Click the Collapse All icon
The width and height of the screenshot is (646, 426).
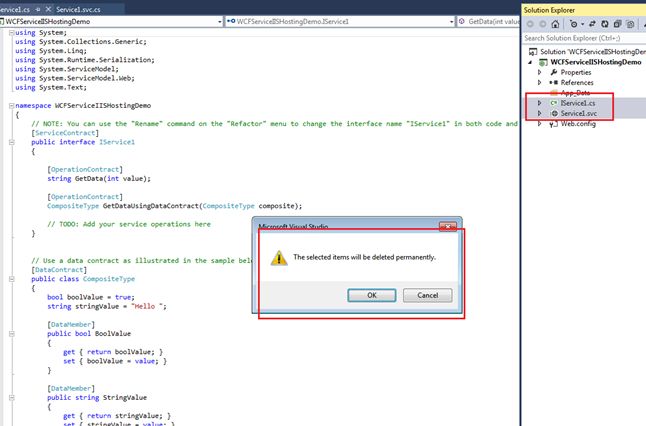(617, 24)
